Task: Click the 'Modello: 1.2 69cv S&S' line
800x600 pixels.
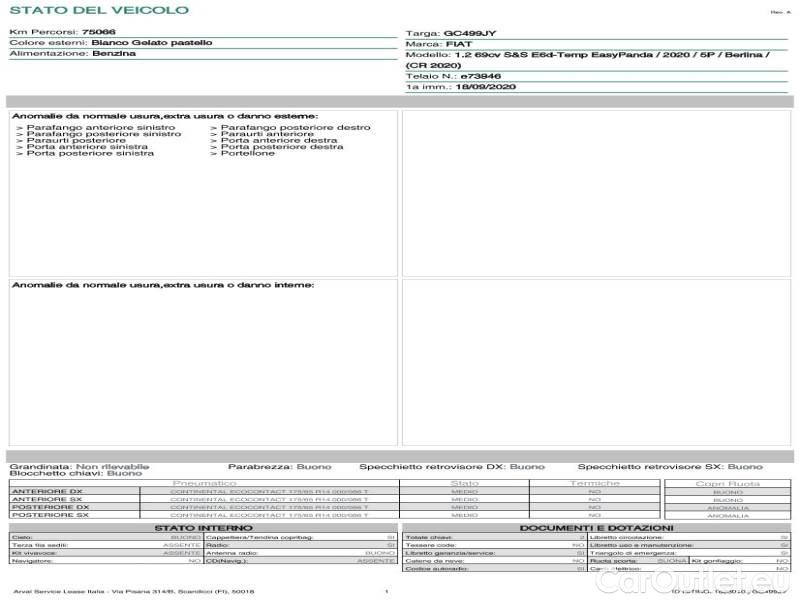Action: [588, 60]
